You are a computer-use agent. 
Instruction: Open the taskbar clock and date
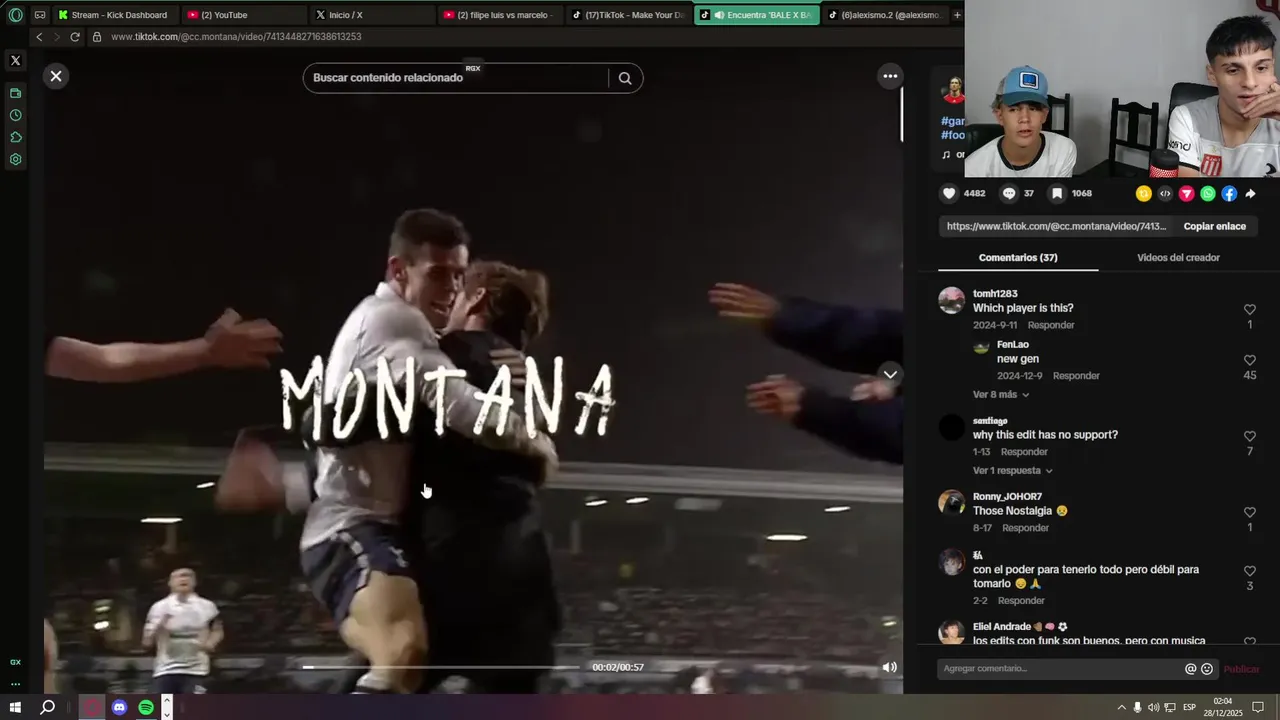pos(1222,707)
